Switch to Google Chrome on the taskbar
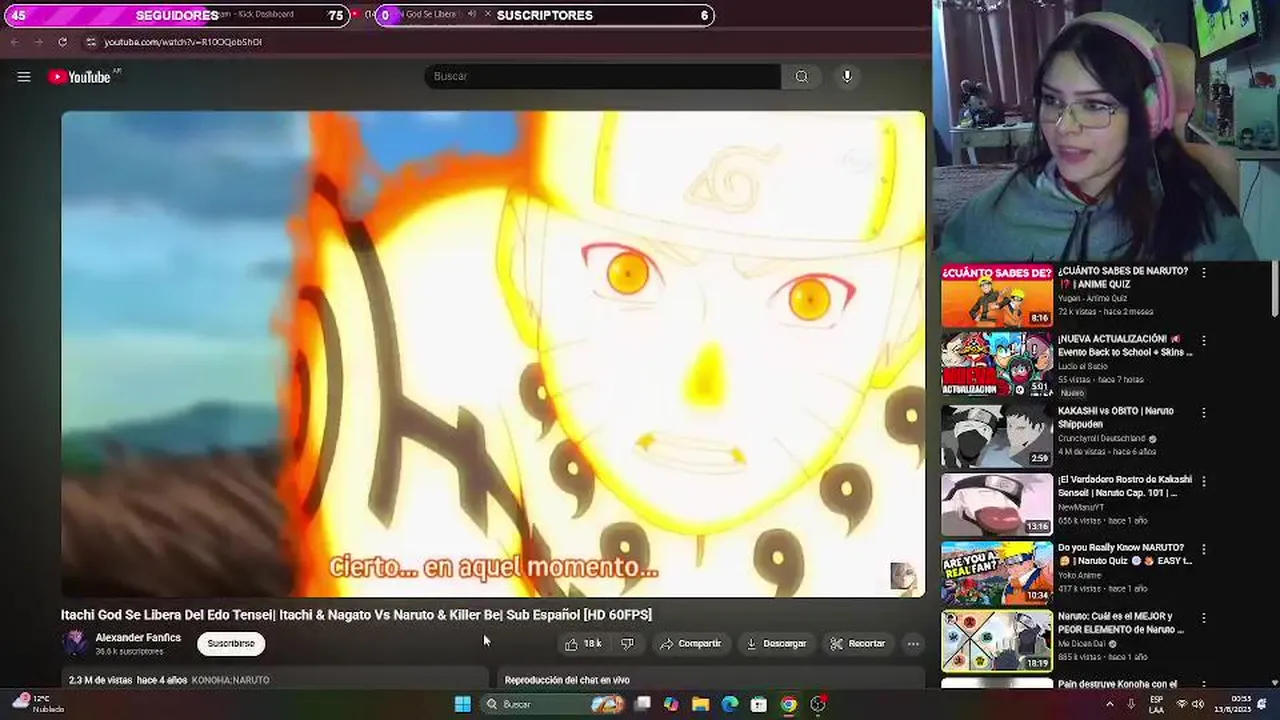The image size is (1280, 720). (x=788, y=704)
